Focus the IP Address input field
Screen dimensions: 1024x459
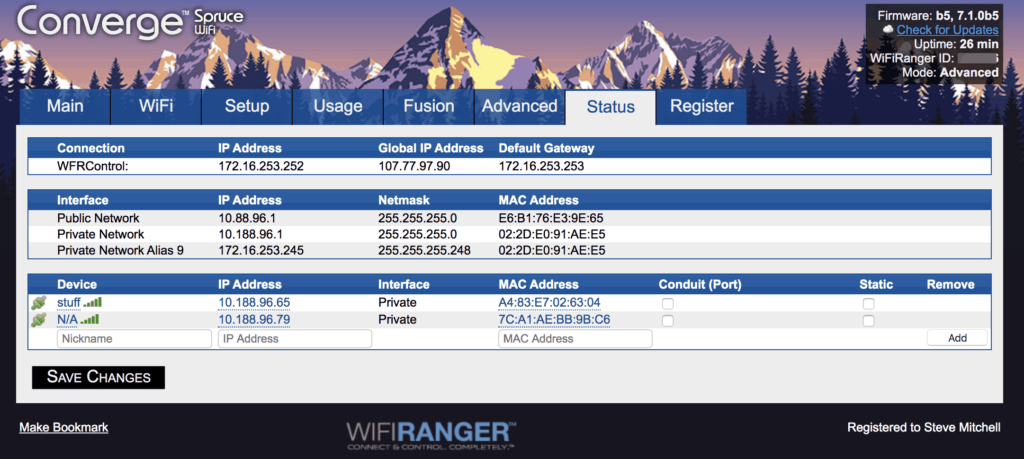295,339
